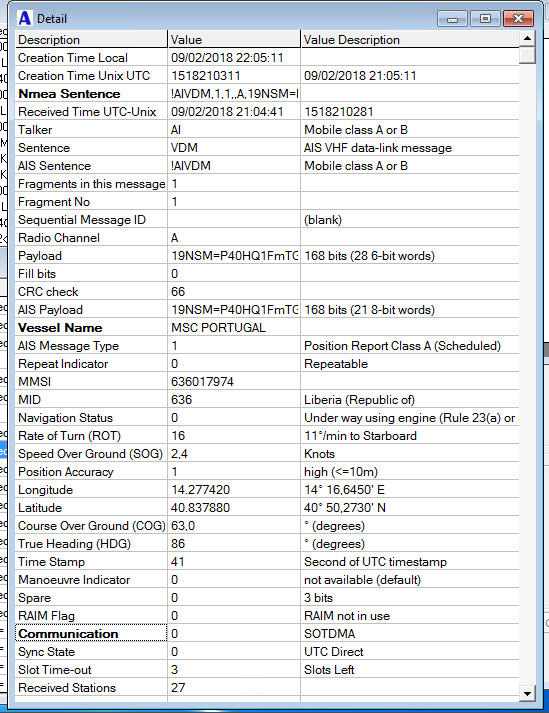Screen dimensions: 549x713
Task: Click the Sentence value VDM
Action: pyautogui.click(x=184, y=148)
